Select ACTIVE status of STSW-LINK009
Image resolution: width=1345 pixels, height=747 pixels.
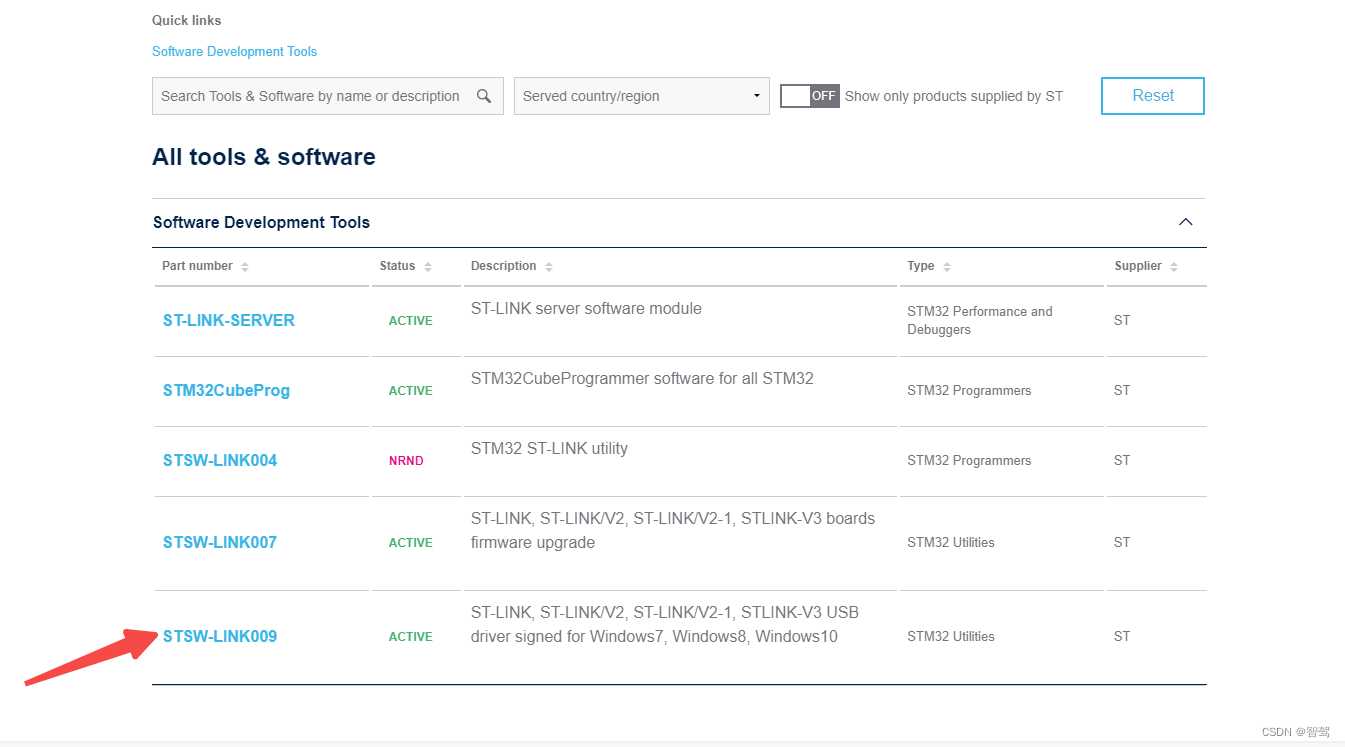tap(410, 637)
